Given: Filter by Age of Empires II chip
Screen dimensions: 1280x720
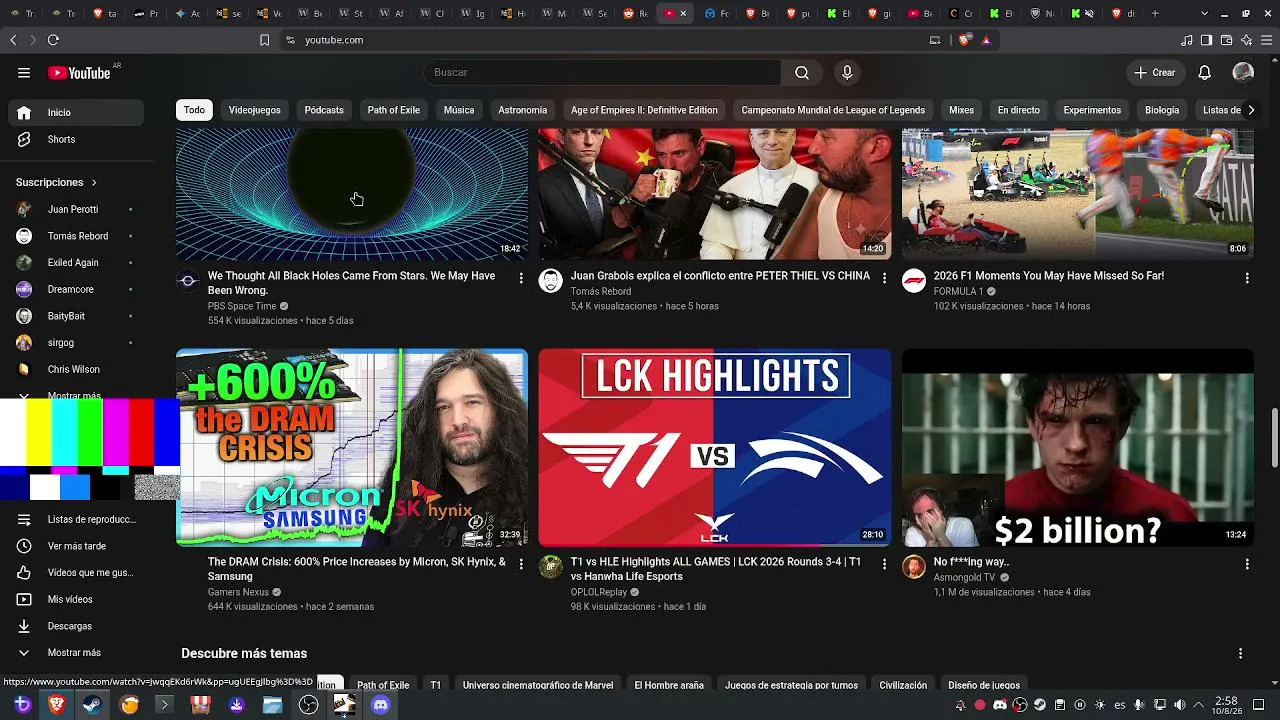Looking at the screenshot, I should pos(644,110).
